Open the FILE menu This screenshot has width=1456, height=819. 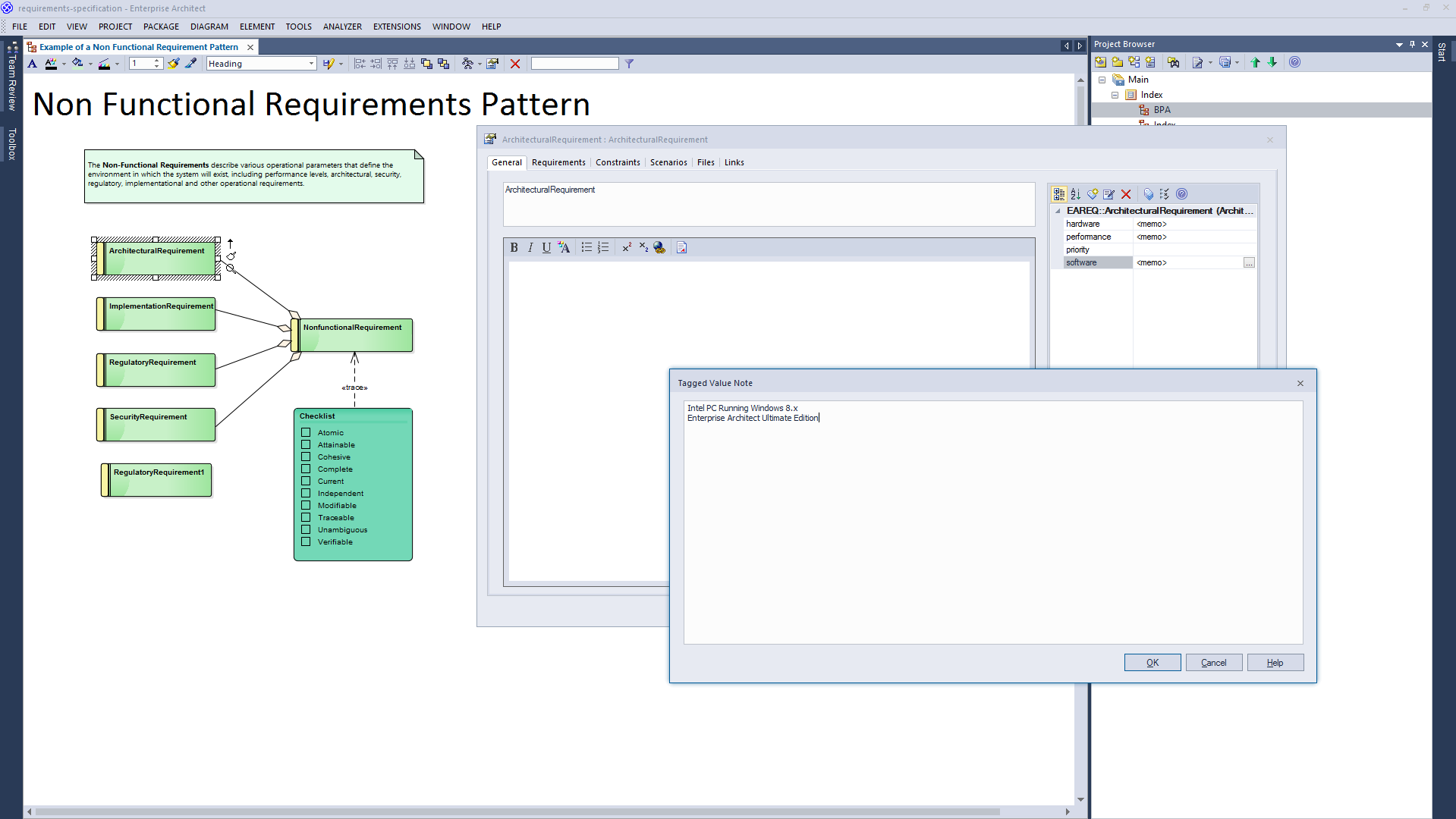click(20, 27)
